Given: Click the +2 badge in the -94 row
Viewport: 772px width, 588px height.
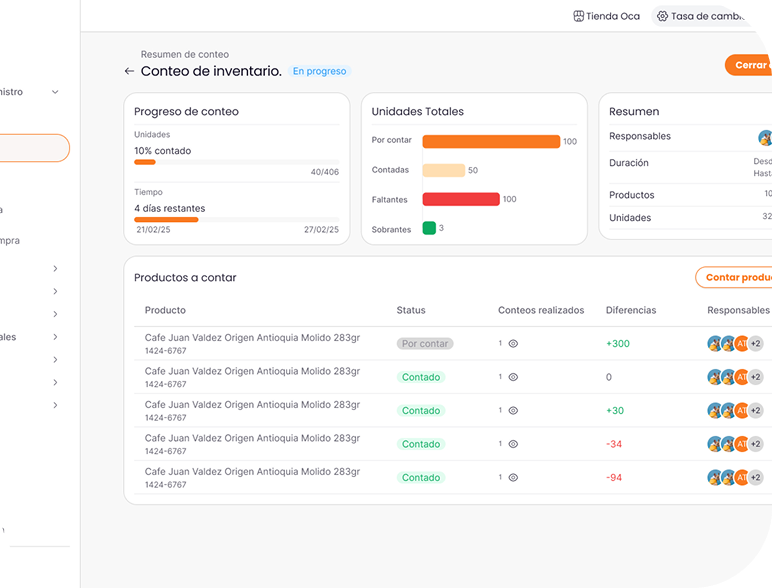Looking at the screenshot, I should click(x=756, y=478).
